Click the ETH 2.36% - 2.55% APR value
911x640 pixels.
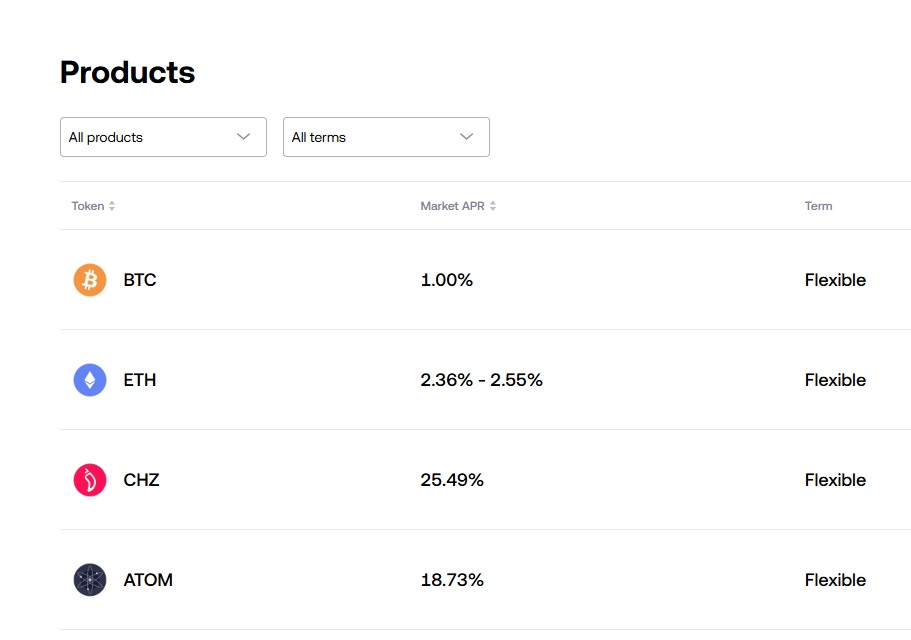pos(481,380)
